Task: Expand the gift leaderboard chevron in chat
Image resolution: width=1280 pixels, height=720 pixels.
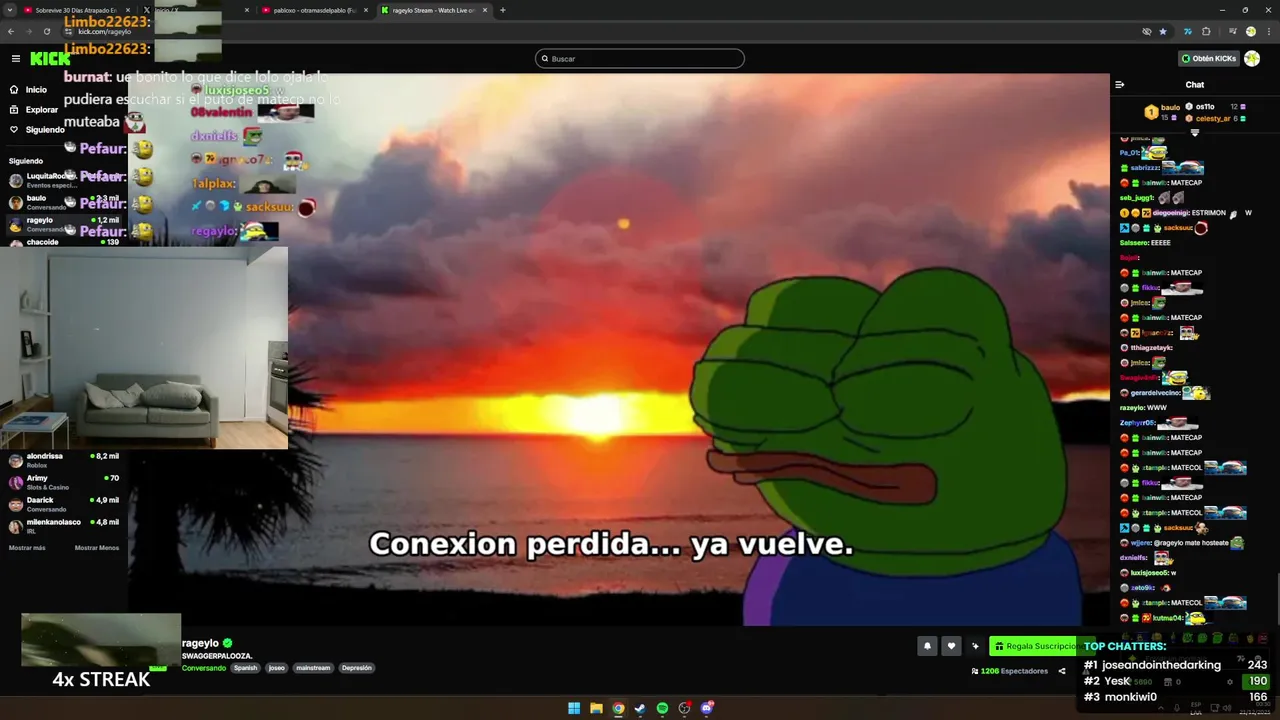Action: (1194, 132)
